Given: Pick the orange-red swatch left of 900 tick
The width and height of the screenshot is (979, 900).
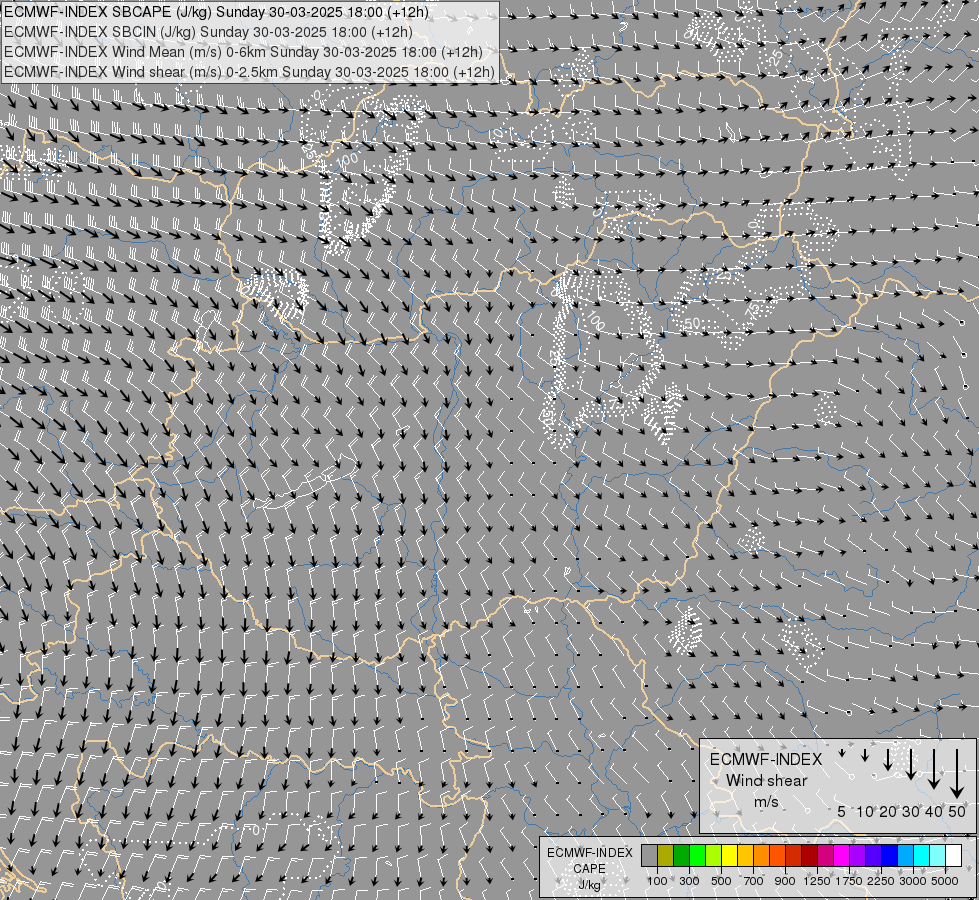Looking at the screenshot, I should (x=777, y=855).
